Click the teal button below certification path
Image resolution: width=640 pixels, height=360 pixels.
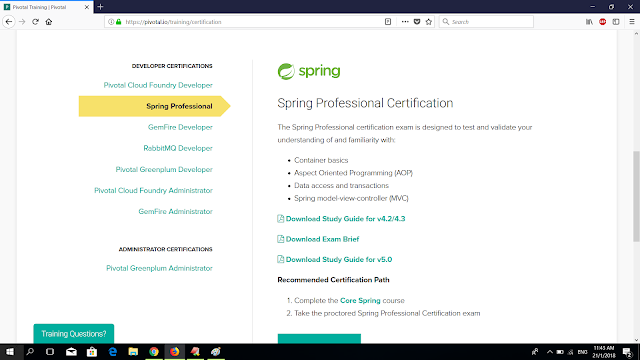click(319, 339)
